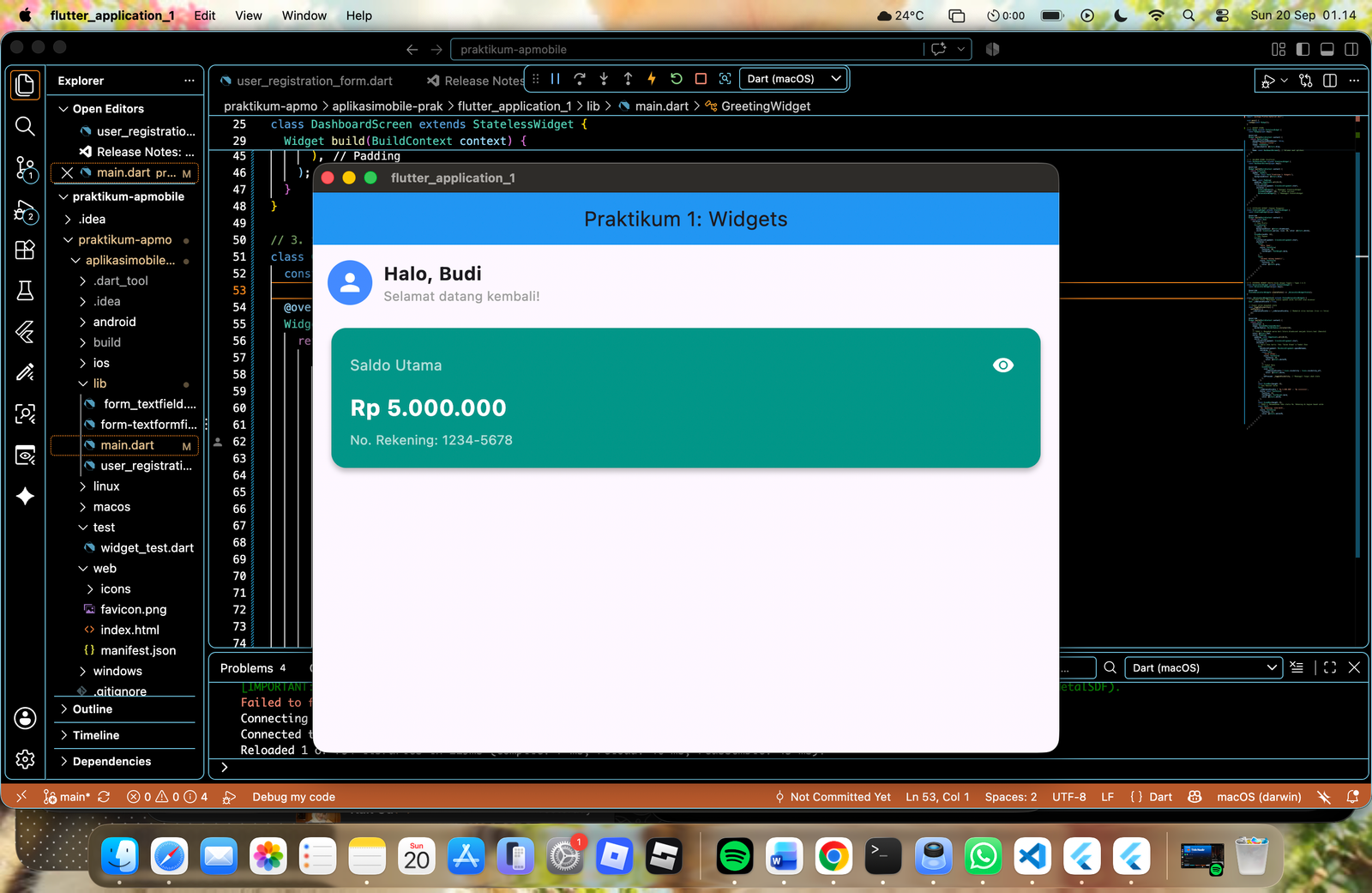Toggle the bottom panel layout button
The height and width of the screenshot is (893, 1372).
coord(1327,50)
